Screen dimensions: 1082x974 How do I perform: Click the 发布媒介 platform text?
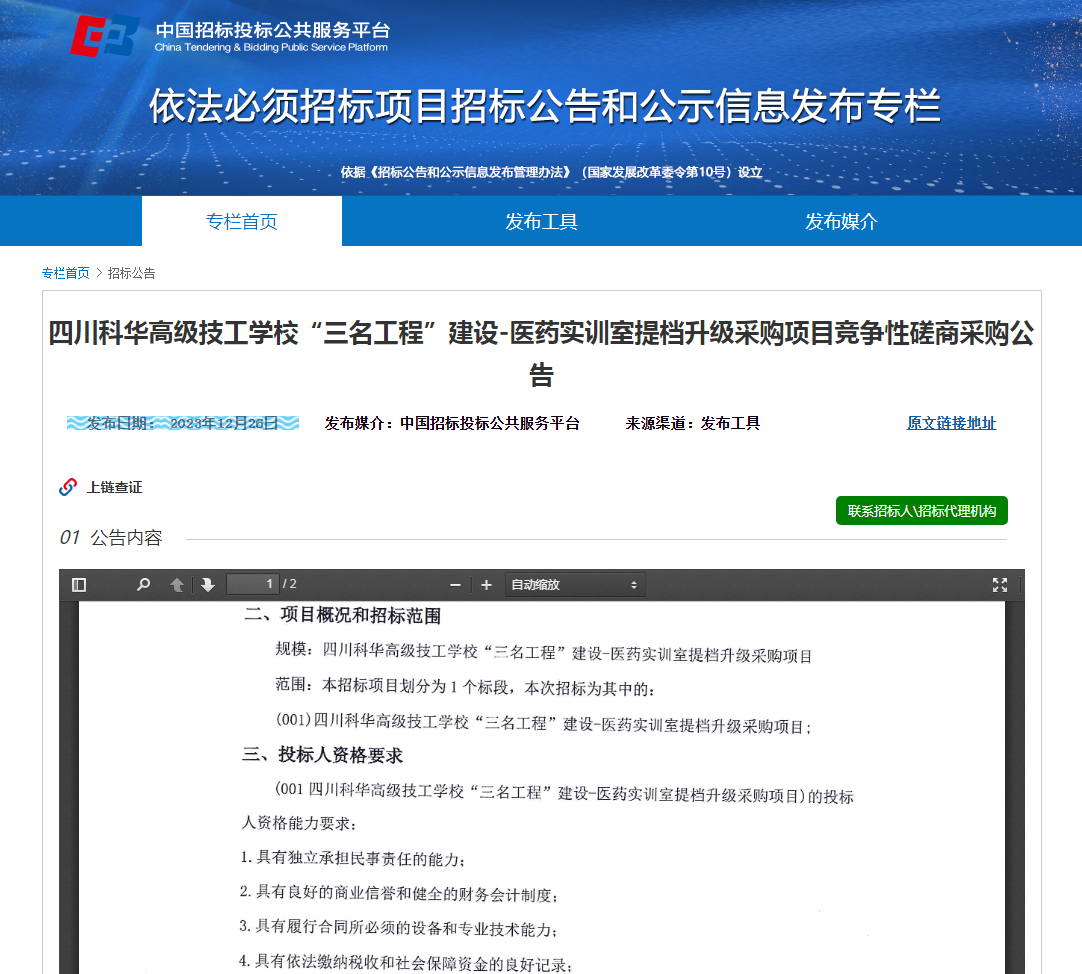click(x=452, y=423)
